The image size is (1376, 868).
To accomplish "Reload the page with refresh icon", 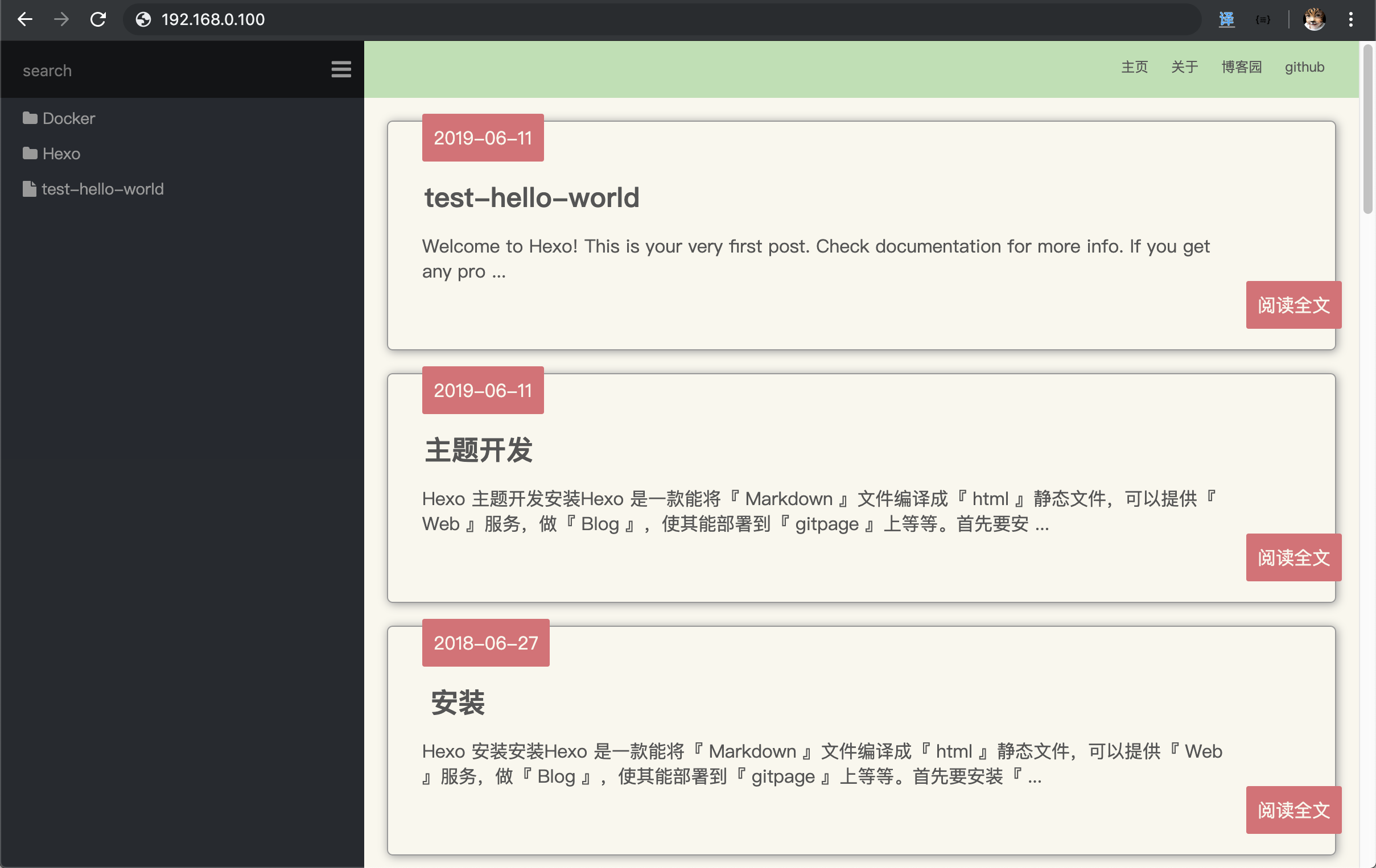I will [98, 19].
